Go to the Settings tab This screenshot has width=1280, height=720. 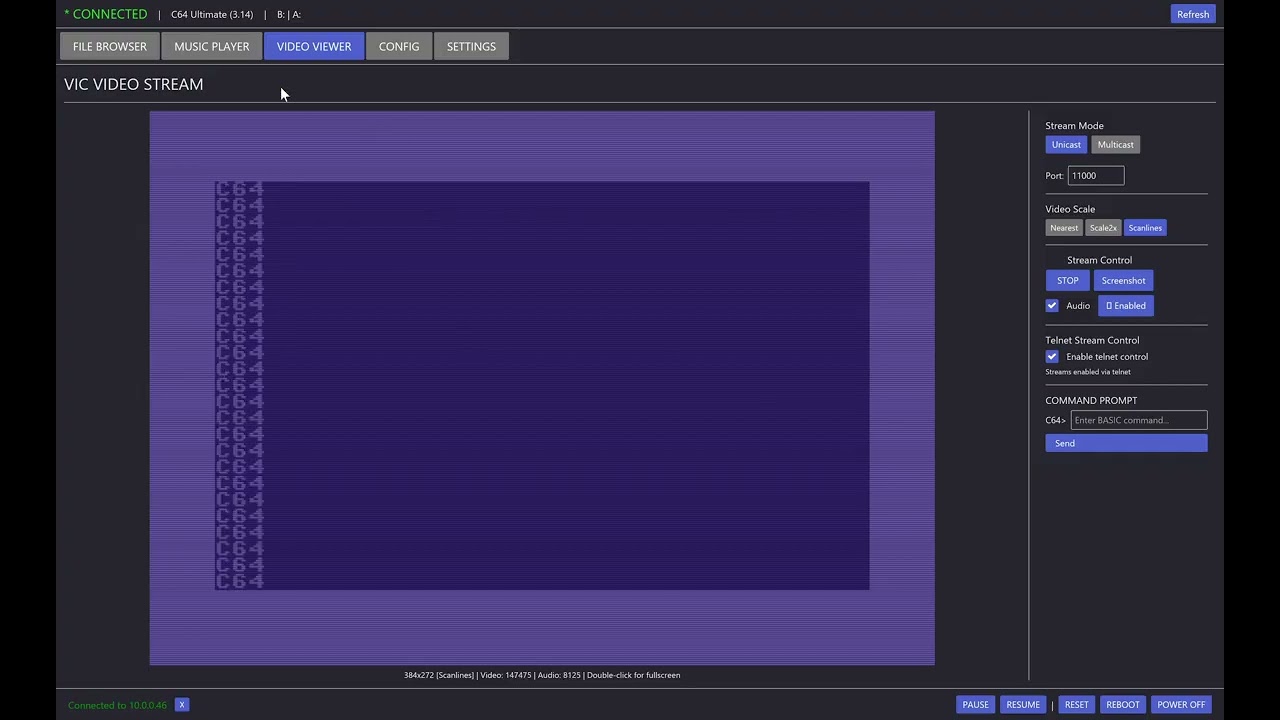point(471,46)
